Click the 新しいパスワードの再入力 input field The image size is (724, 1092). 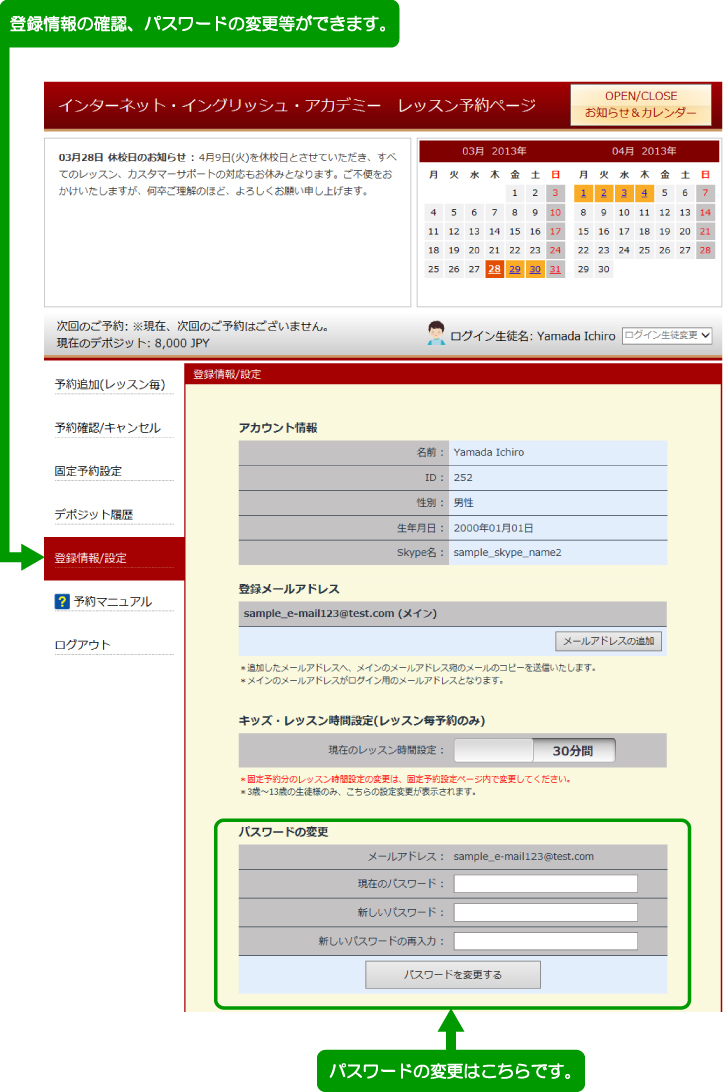pyautogui.click(x=545, y=941)
